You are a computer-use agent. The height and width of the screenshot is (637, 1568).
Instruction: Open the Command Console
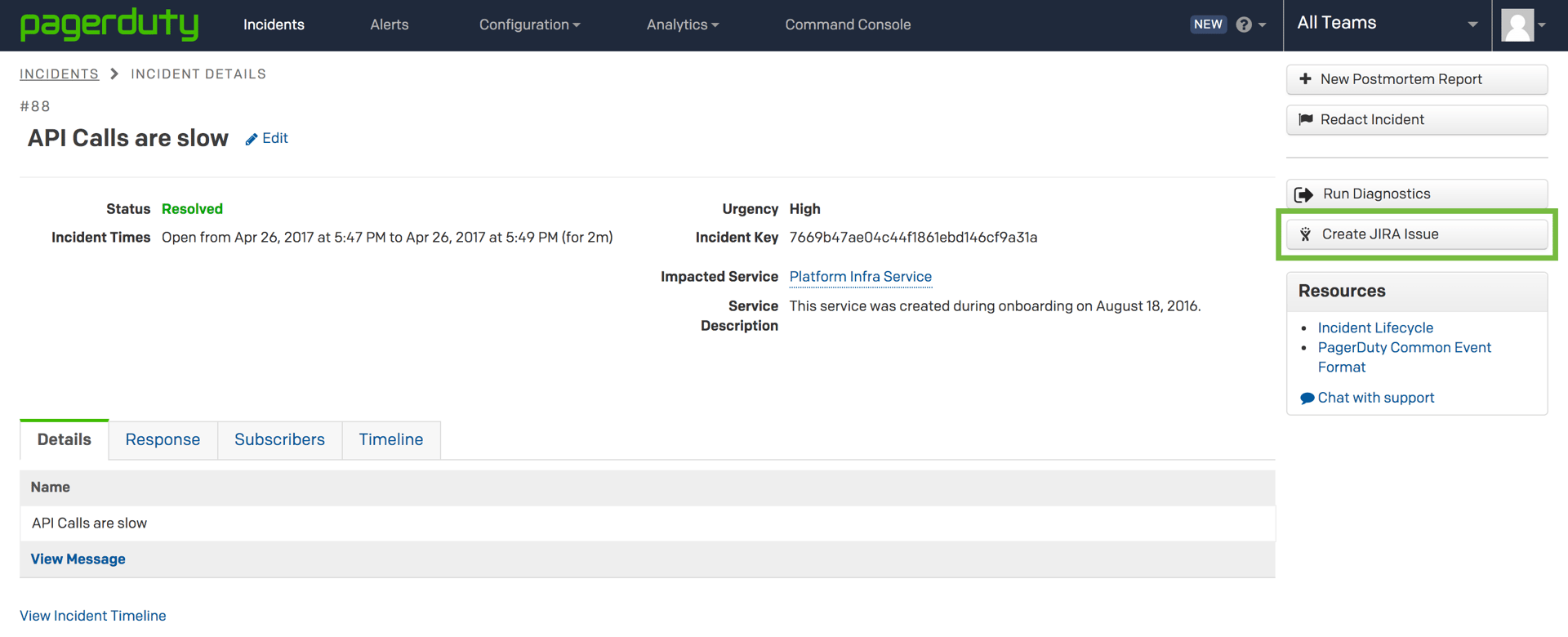[848, 24]
